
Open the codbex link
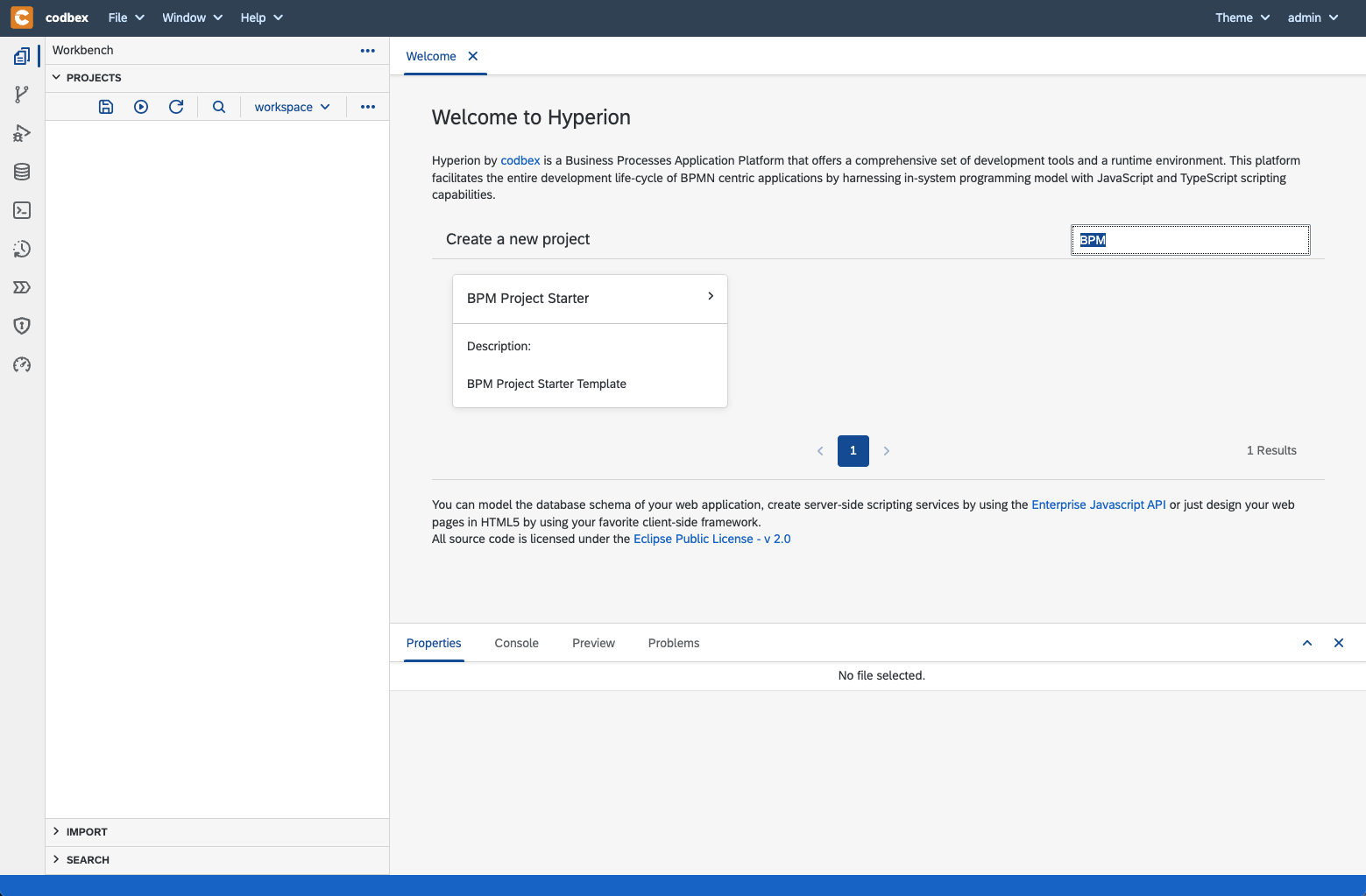click(520, 160)
